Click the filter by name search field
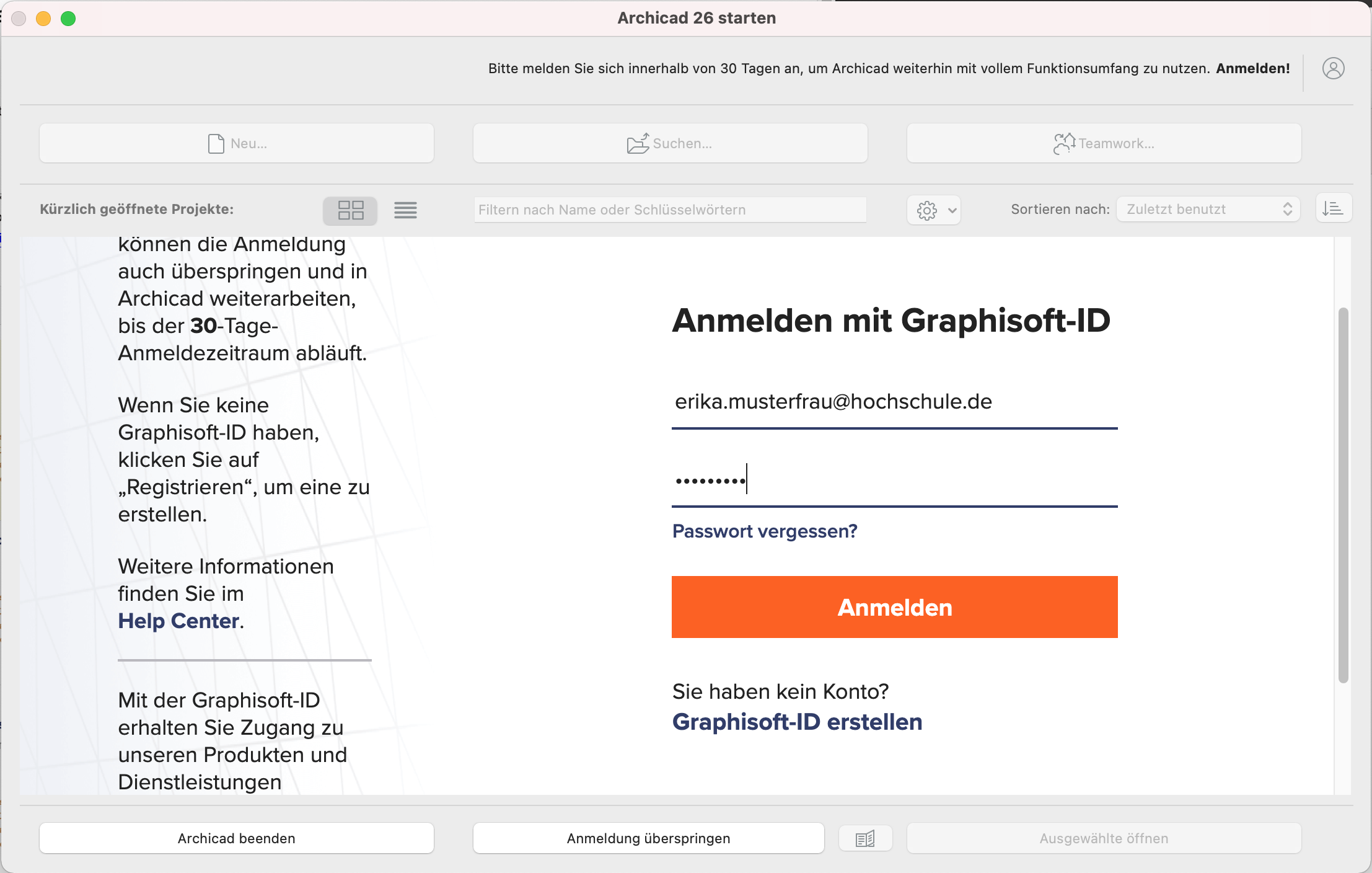1372x873 pixels. [670, 210]
